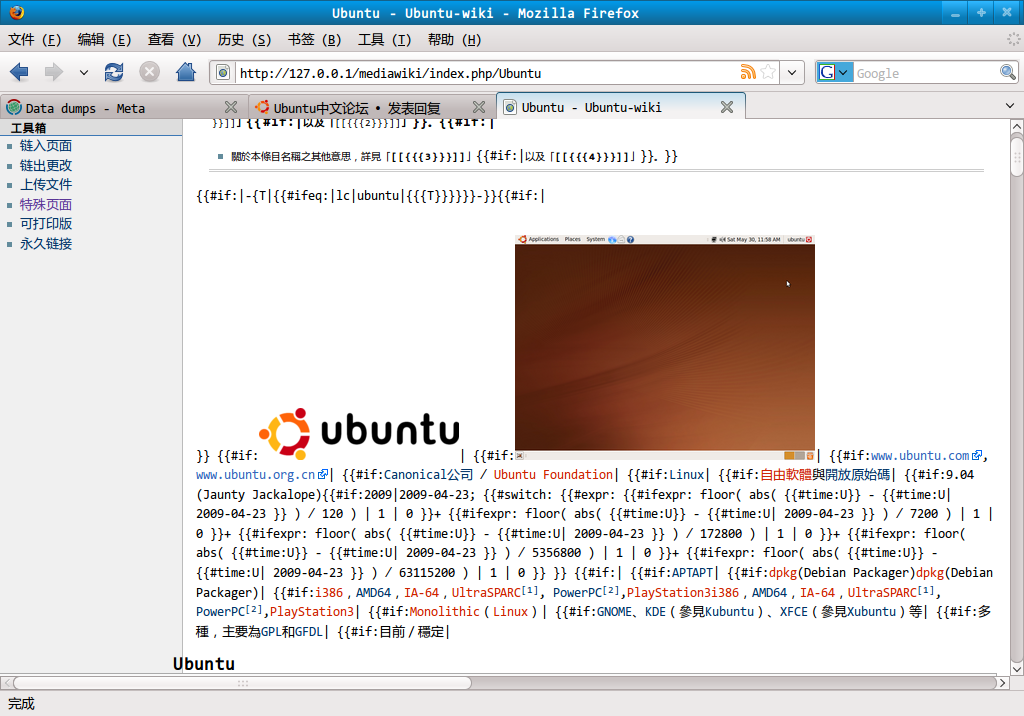This screenshot has width=1024, height=716.
Task: Click the search magnifier icon
Action: coord(1007,73)
